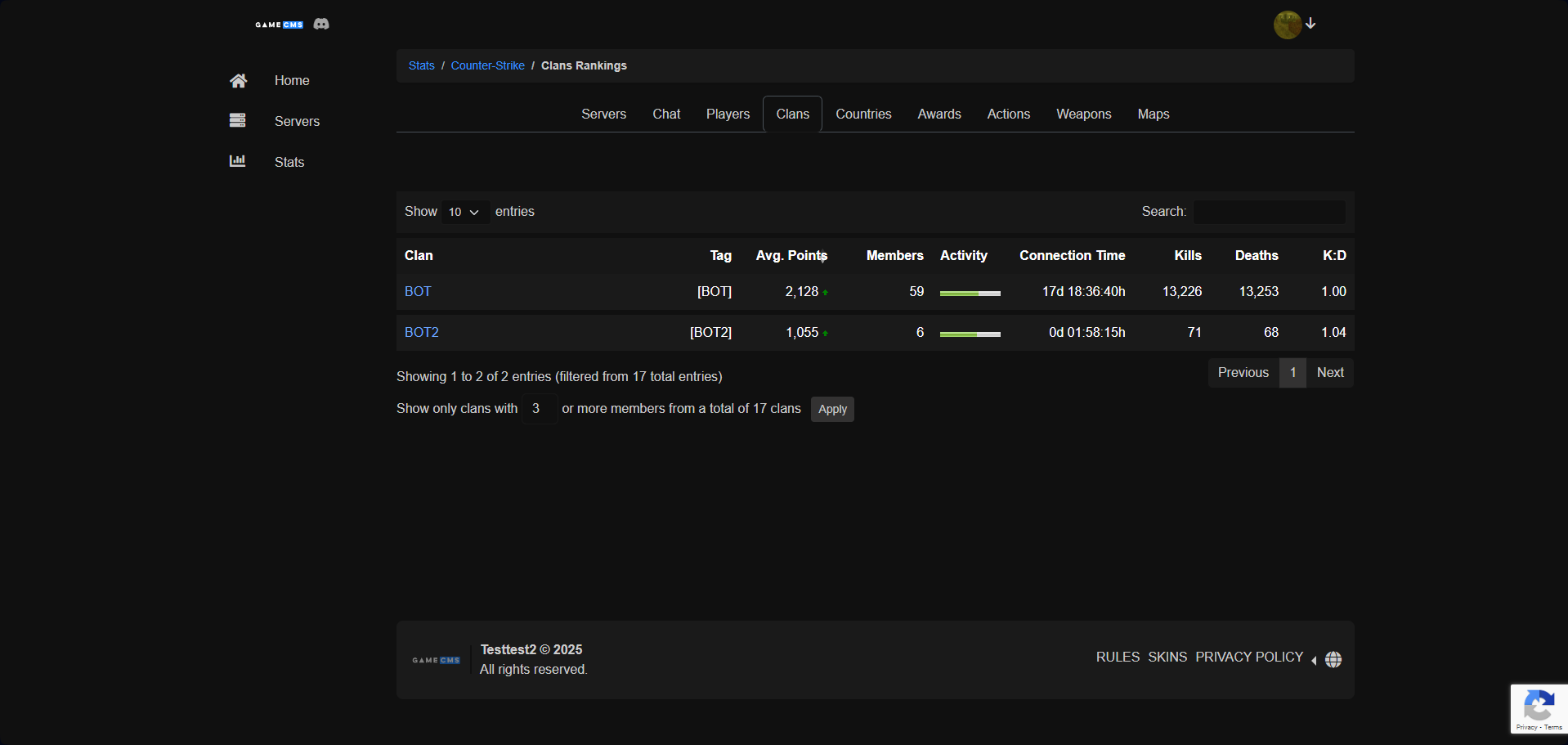The height and width of the screenshot is (745, 1568).
Task: Switch to the Players tab
Action: pos(728,114)
